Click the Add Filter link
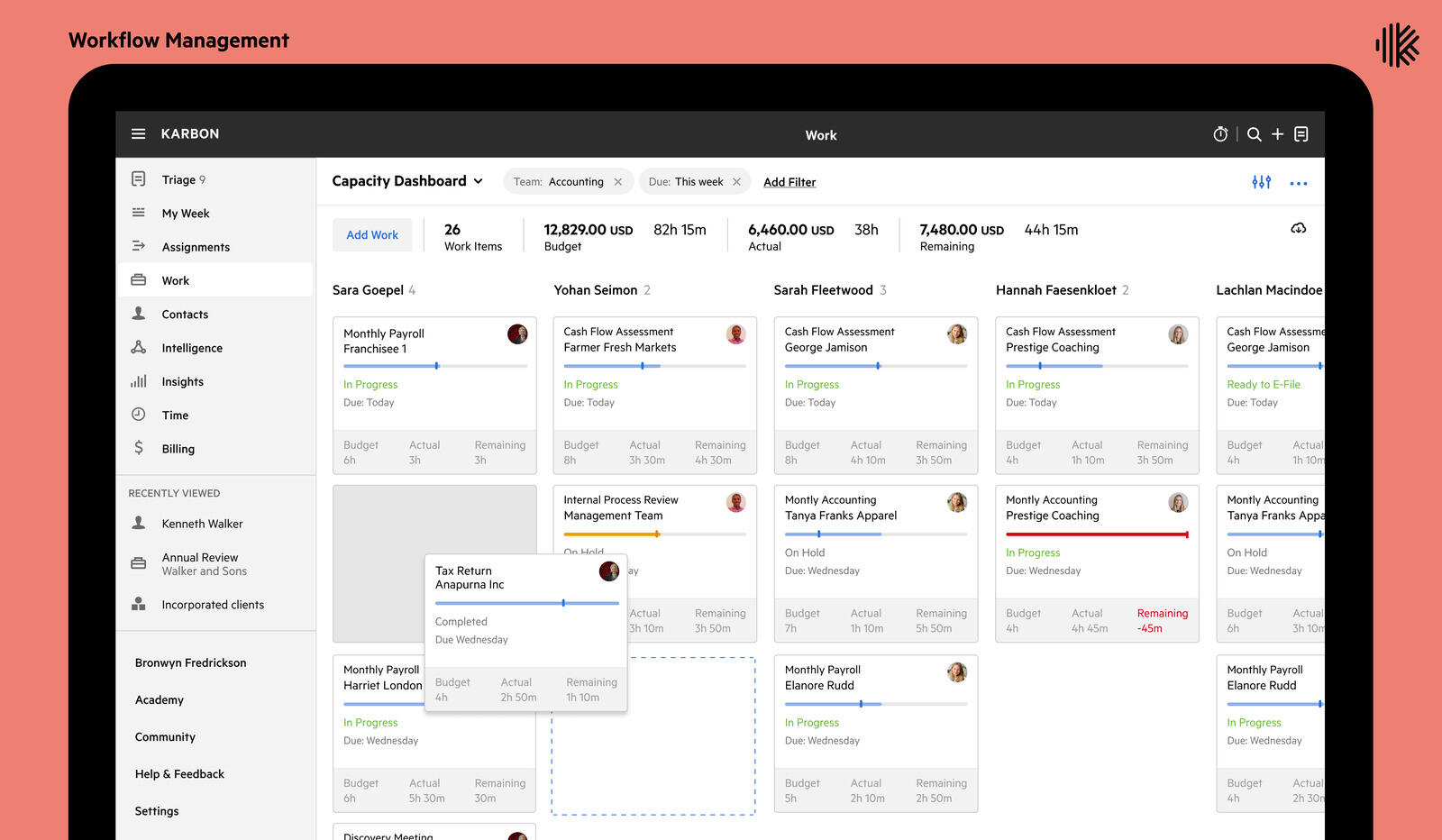Screen dimensions: 1442x840 (789, 181)
